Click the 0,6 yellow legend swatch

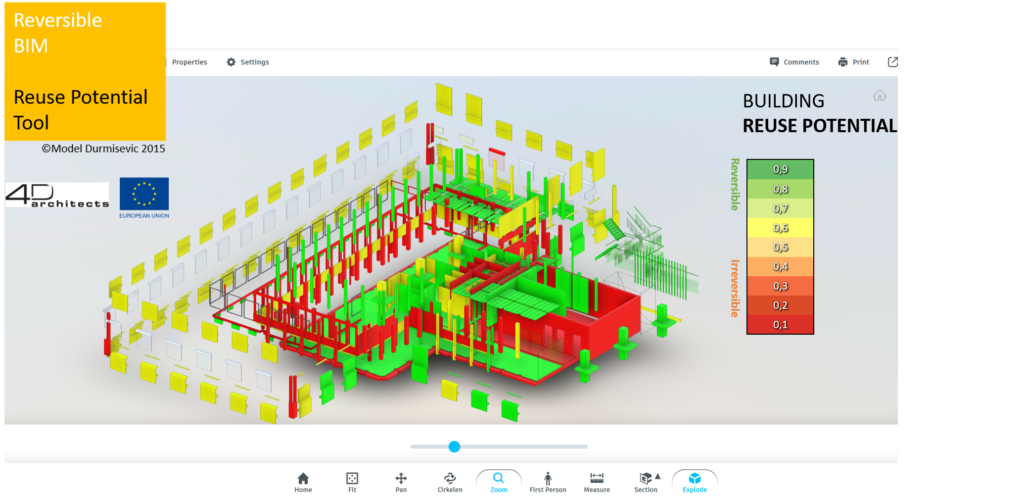(x=780, y=228)
